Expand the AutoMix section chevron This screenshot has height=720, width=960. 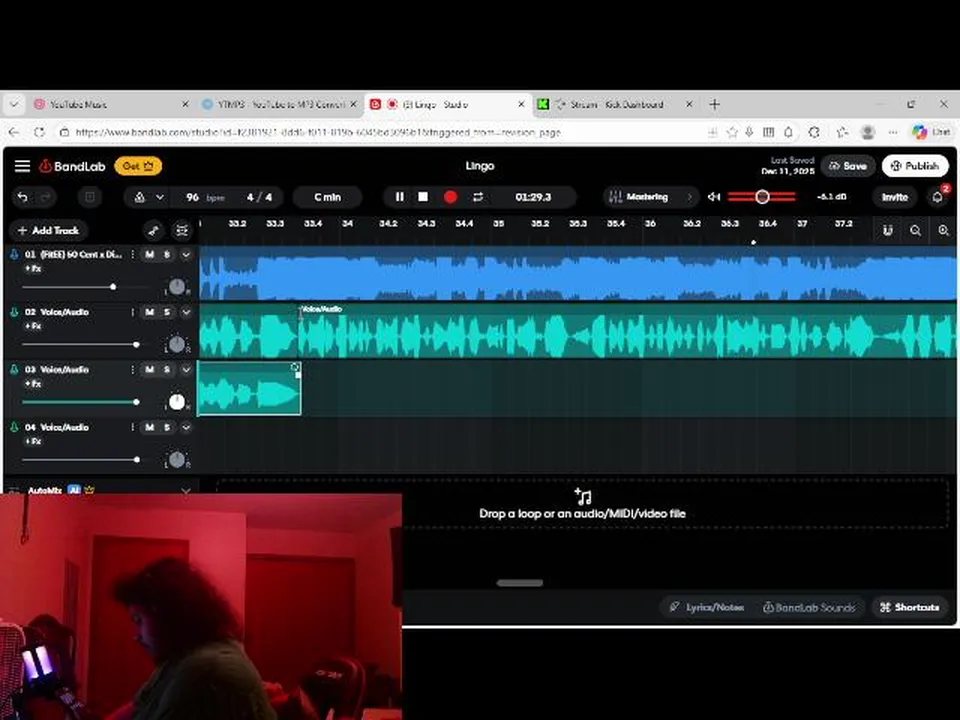(186, 490)
